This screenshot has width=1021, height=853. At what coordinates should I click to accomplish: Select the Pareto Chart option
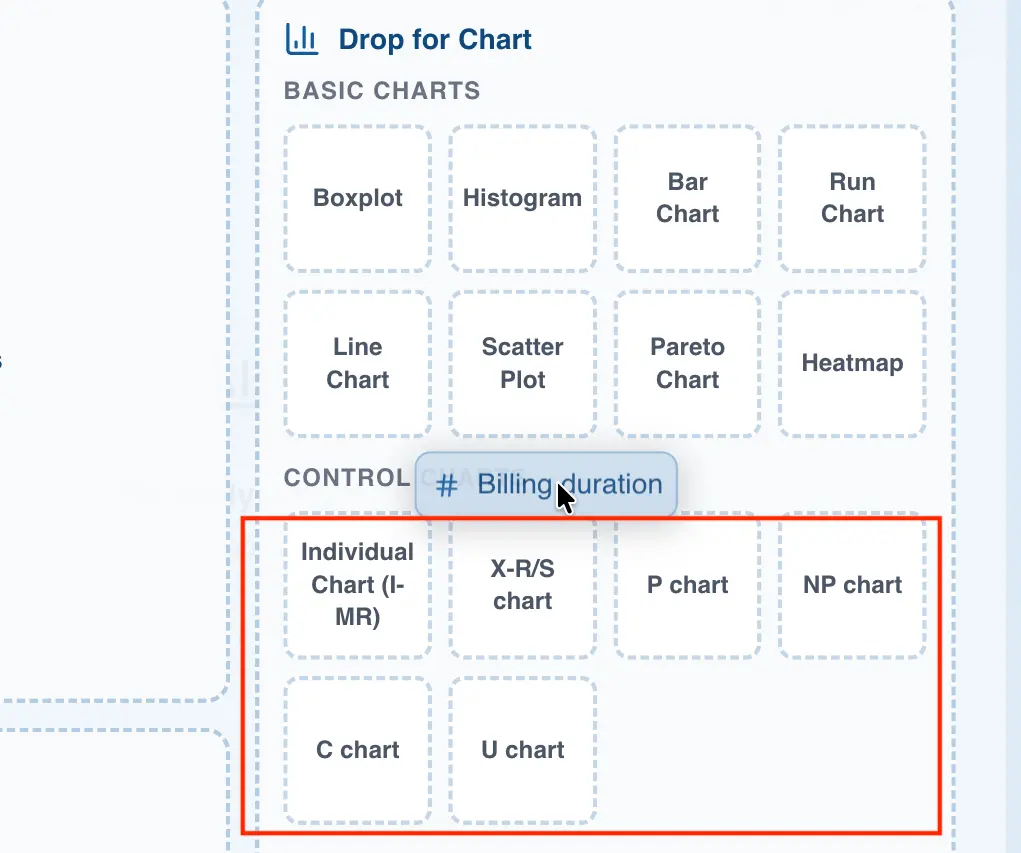687,363
